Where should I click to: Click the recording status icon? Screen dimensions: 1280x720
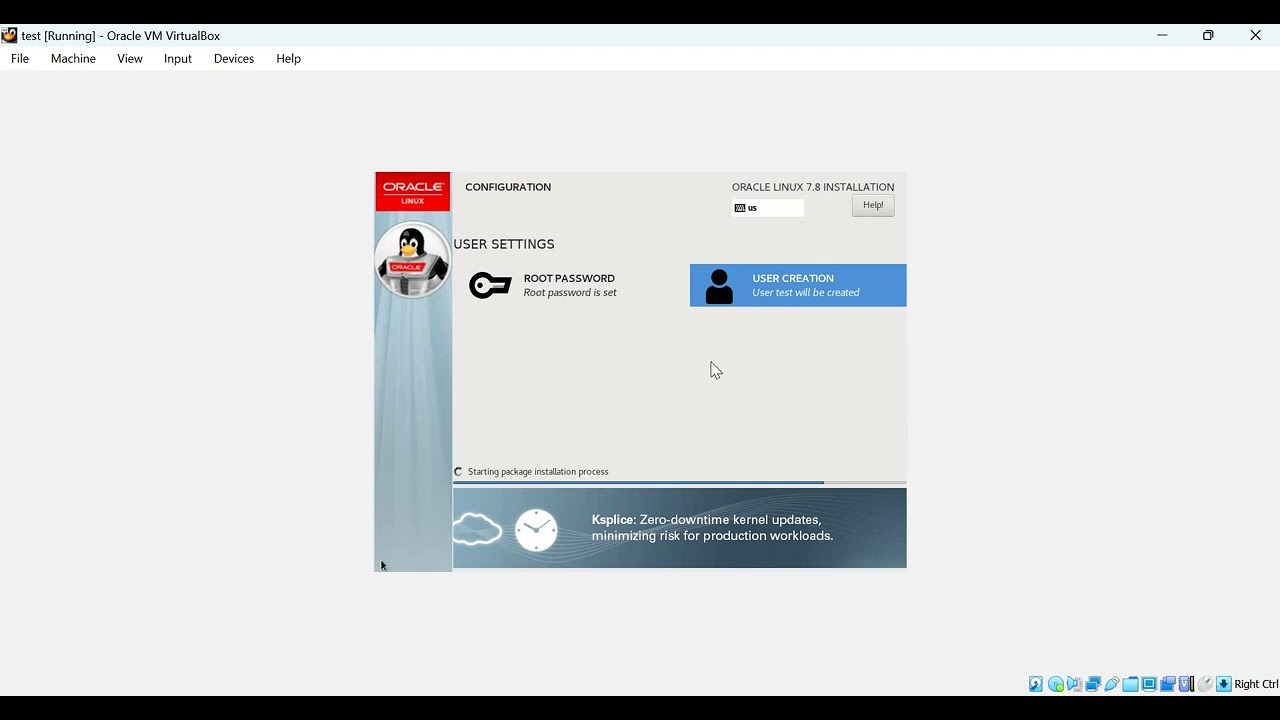[x=1167, y=684]
